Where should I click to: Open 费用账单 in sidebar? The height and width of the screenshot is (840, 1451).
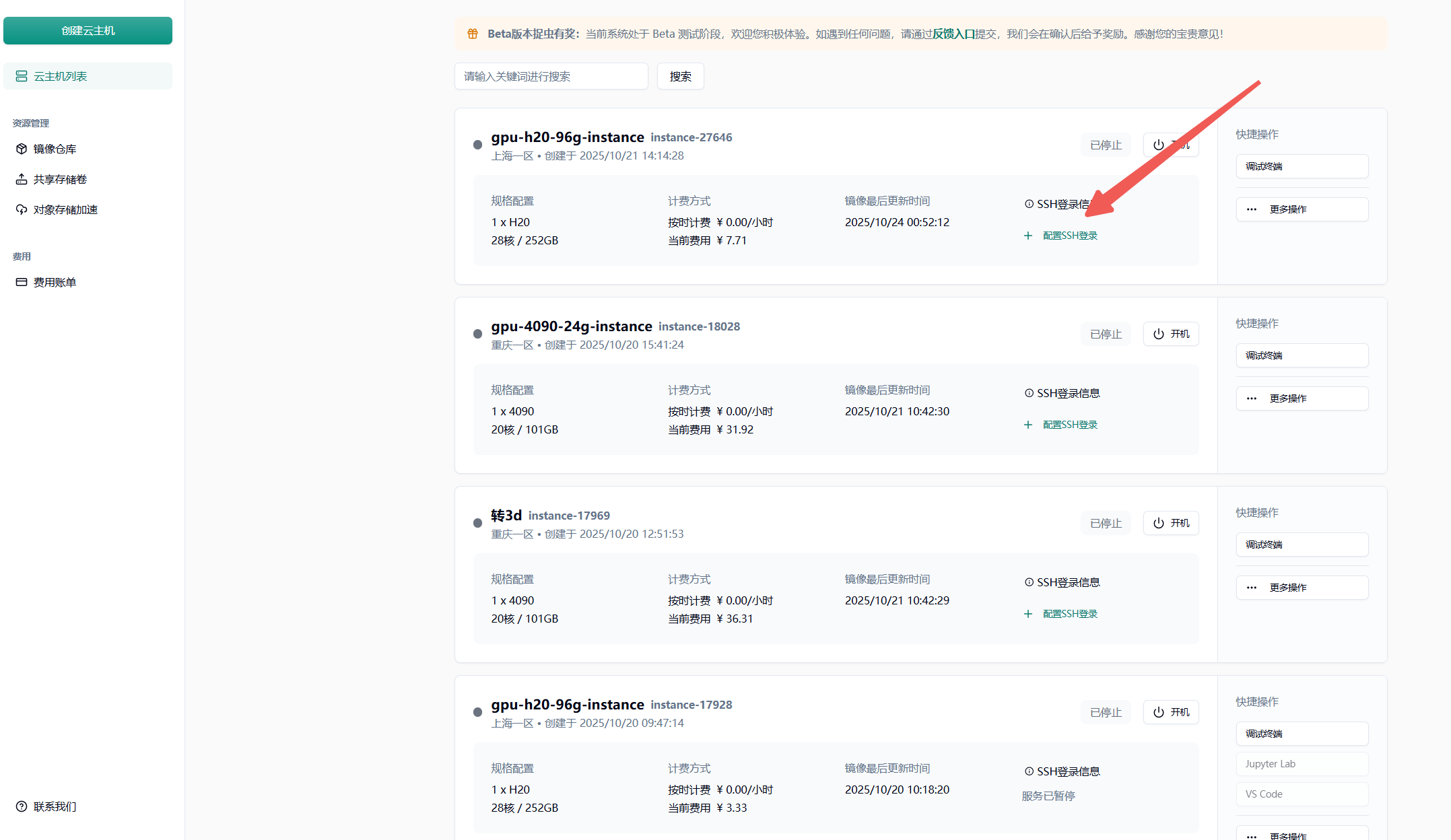coord(55,282)
